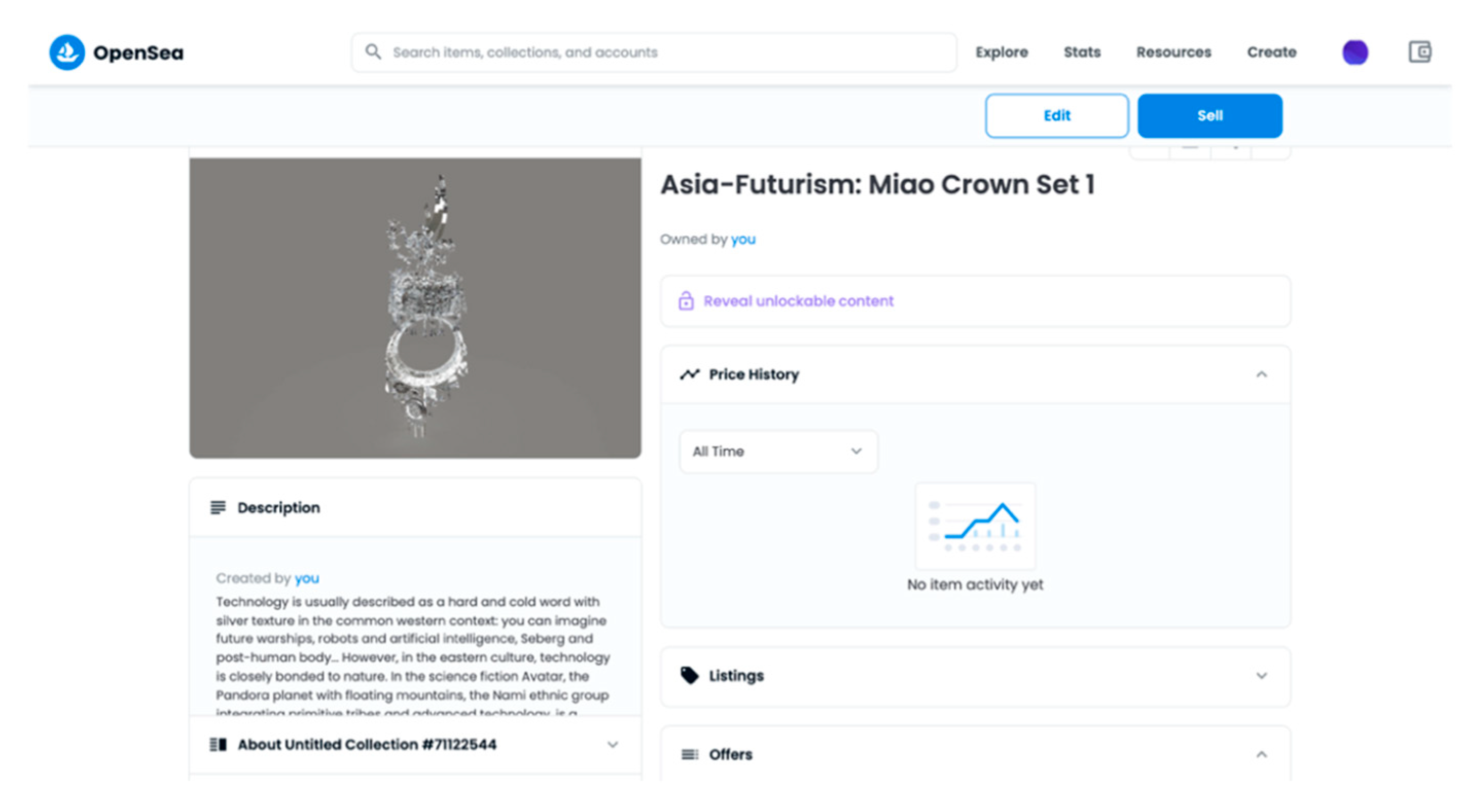1476x812 pixels.
Task: Click the OpenSea ship logo icon
Action: [67, 52]
